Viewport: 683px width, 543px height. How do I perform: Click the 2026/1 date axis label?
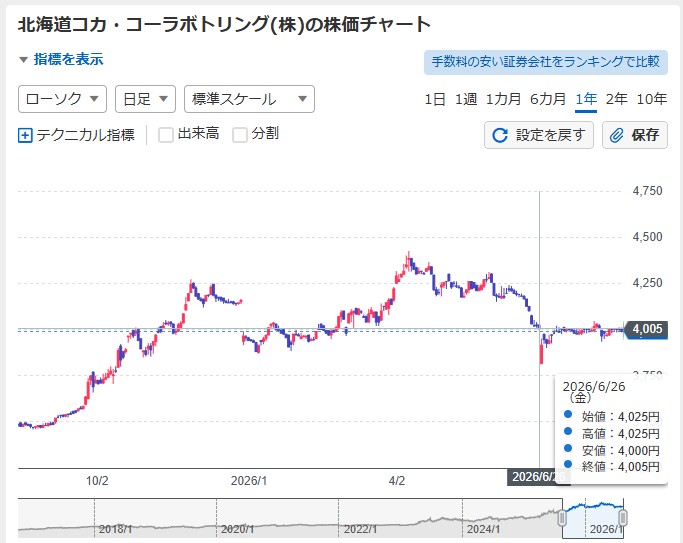pos(249,481)
